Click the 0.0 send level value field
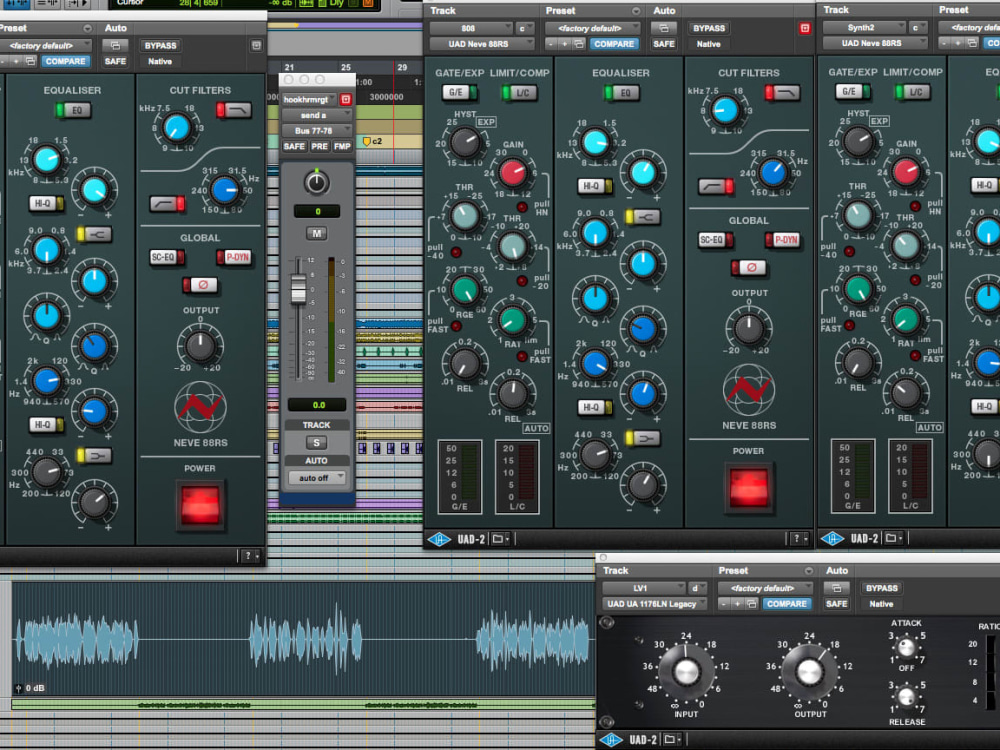Image resolution: width=1000 pixels, height=750 pixels. [x=318, y=405]
